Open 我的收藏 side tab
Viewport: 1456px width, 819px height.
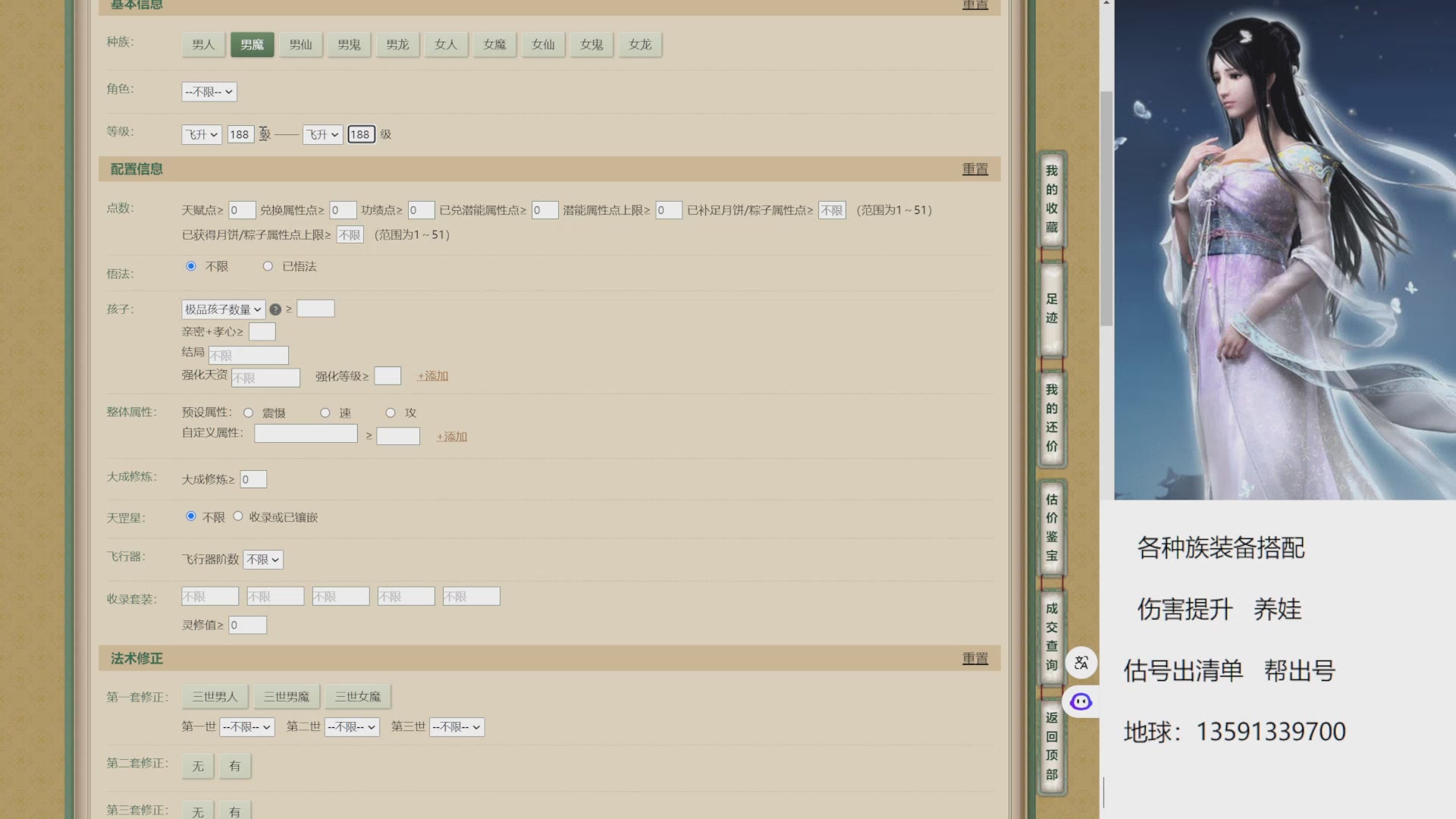tap(1052, 199)
